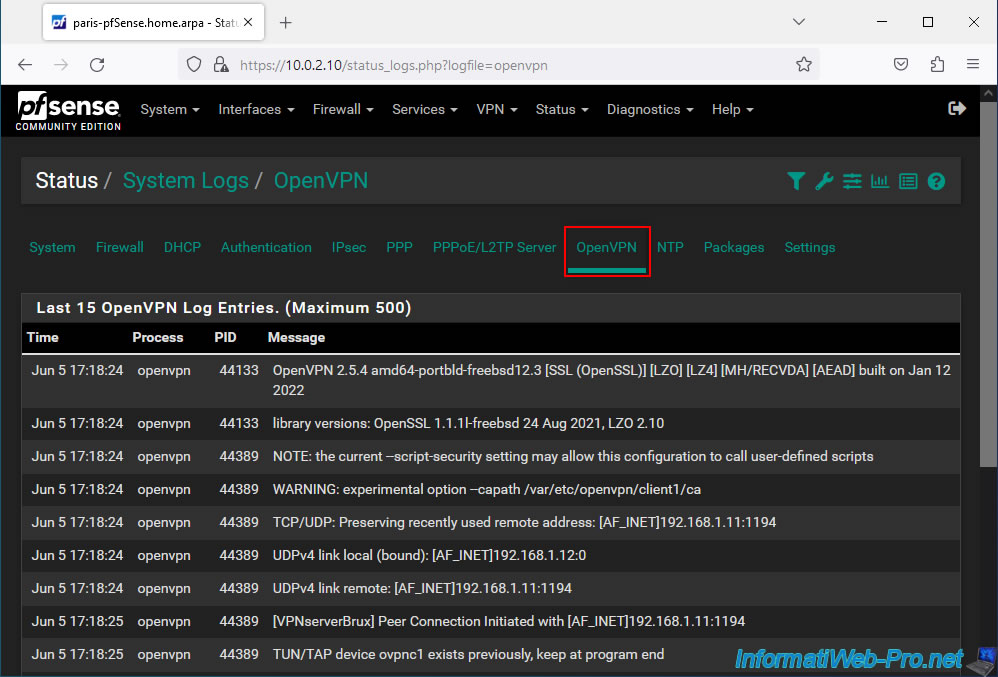The height and width of the screenshot is (677, 998).
Task: Expand the Help menu
Action: (x=733, y=109)
